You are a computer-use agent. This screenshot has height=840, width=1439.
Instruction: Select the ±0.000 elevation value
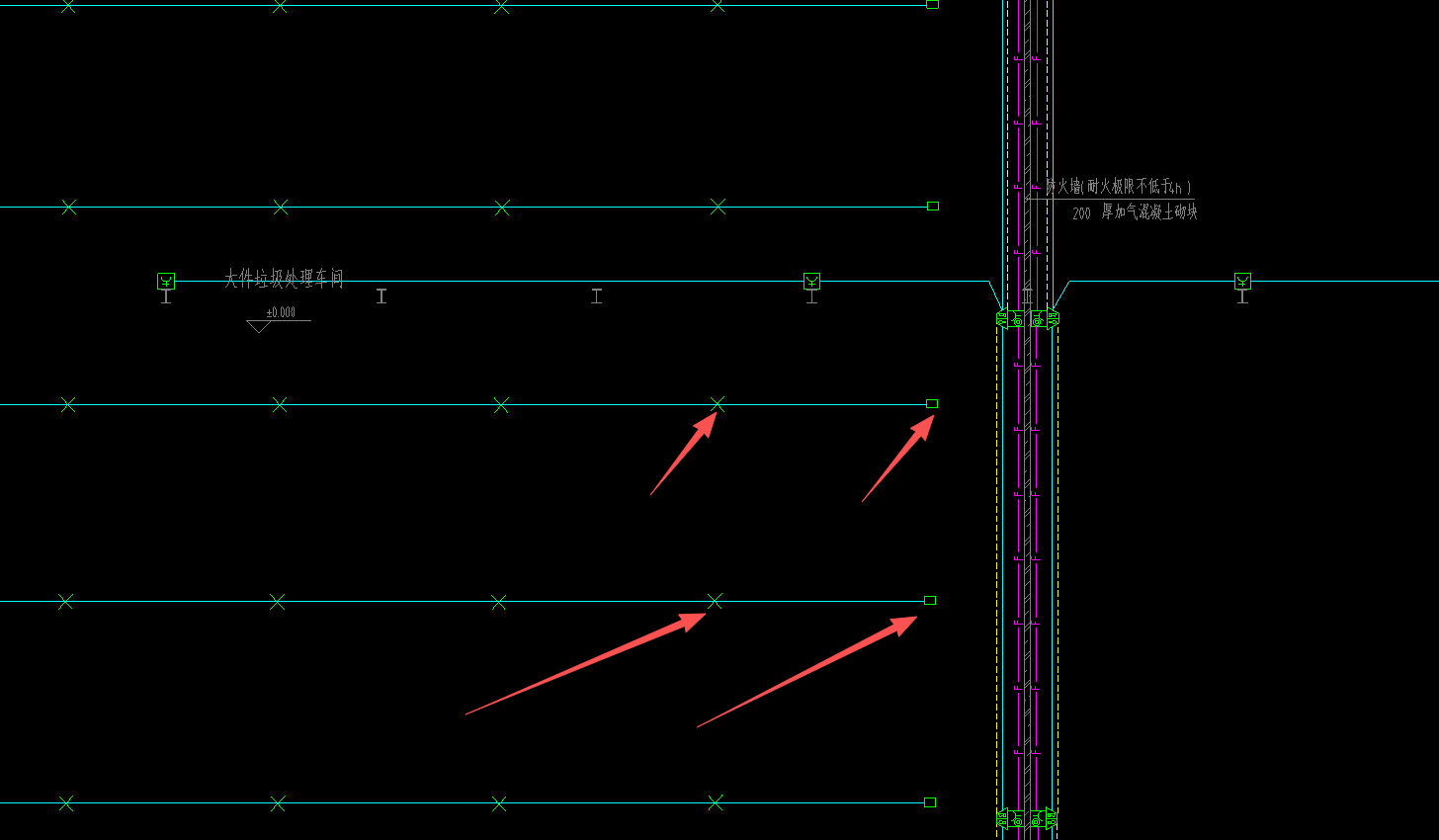281,312
